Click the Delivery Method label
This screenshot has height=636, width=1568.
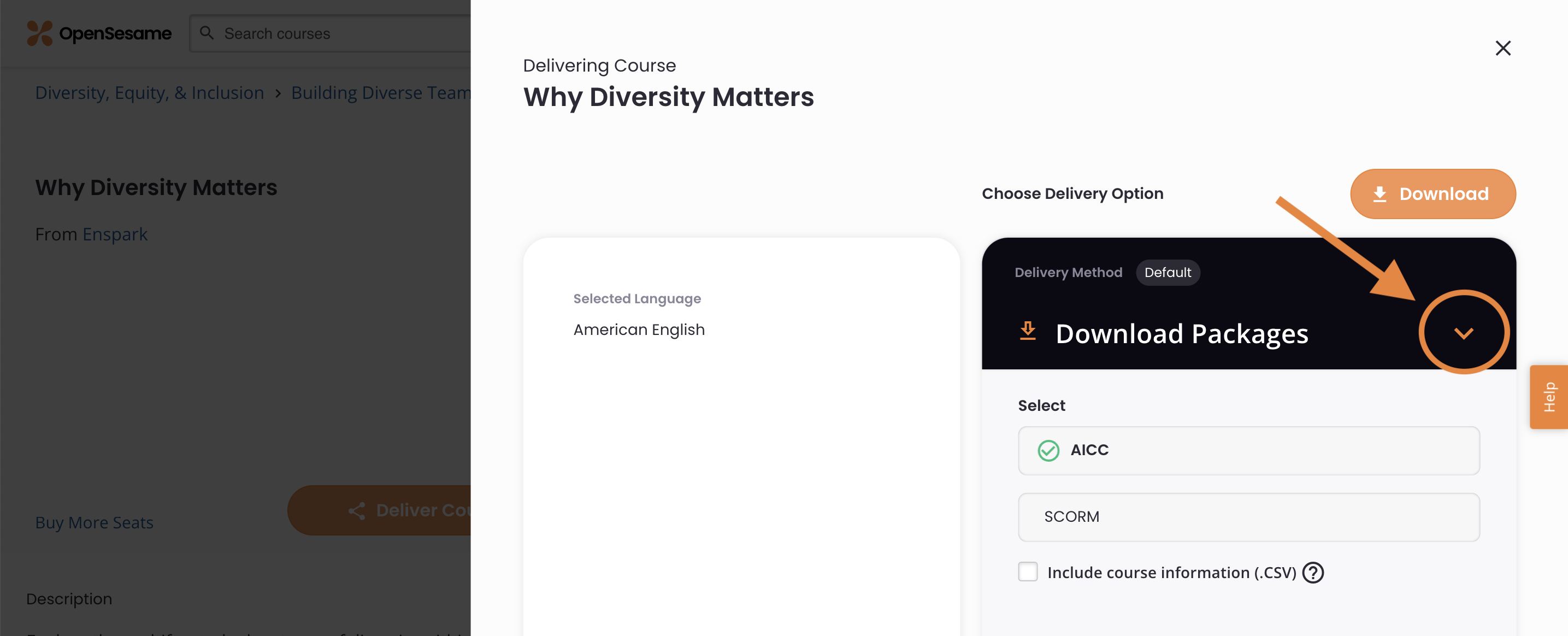[1068, 273]
